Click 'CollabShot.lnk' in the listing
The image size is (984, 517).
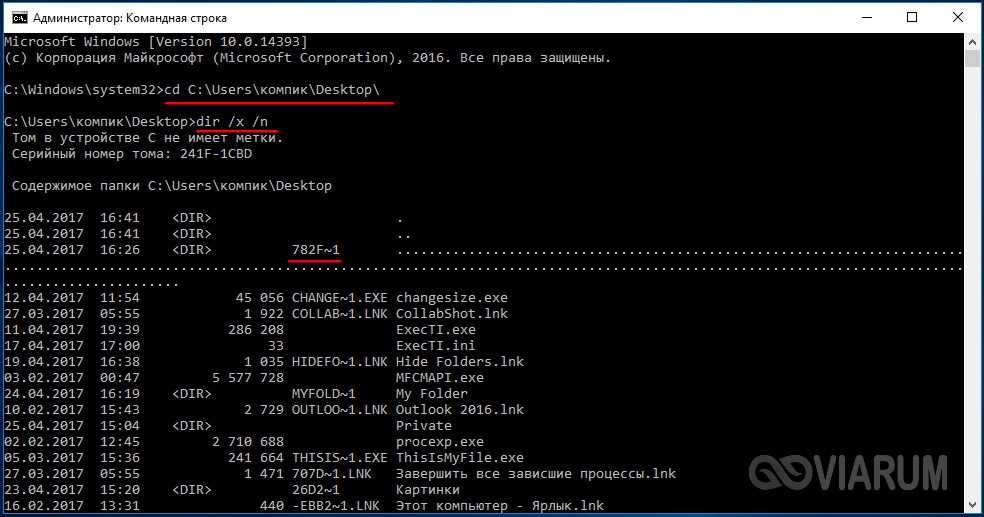point(452,314)
